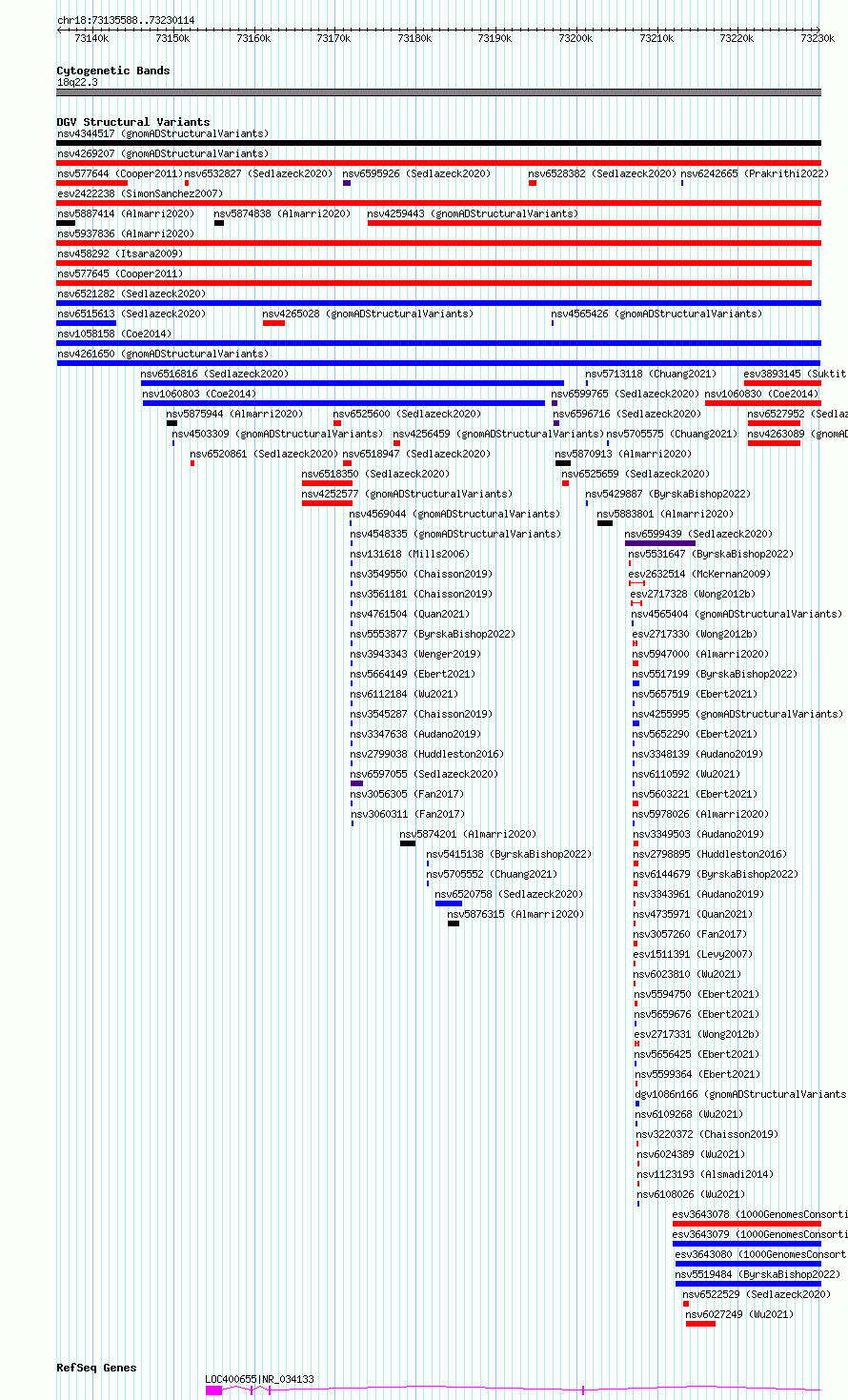Open nsv6516816 (Sedlazeck2020) variant

[x=214, y=375]
